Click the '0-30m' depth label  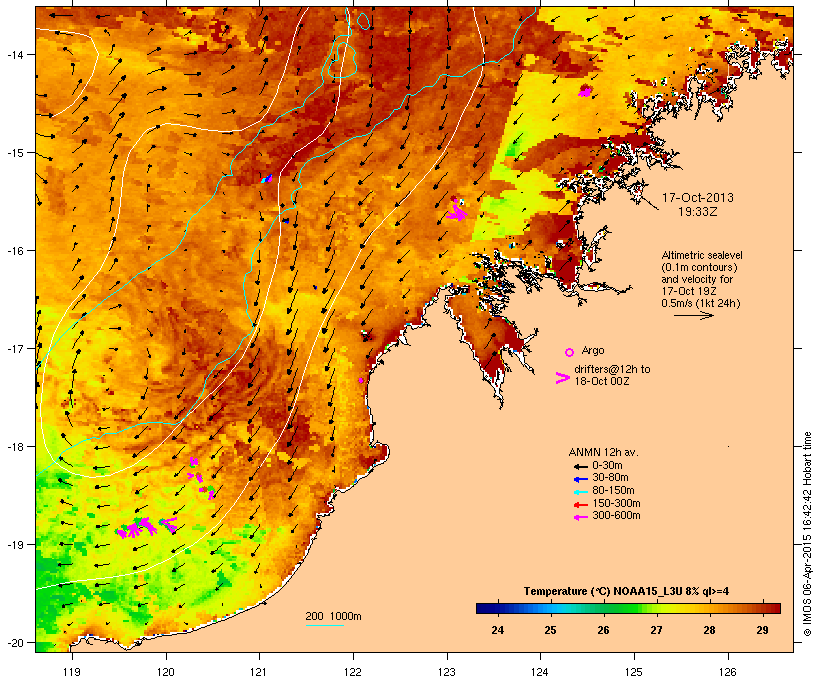tap(607, 466)
